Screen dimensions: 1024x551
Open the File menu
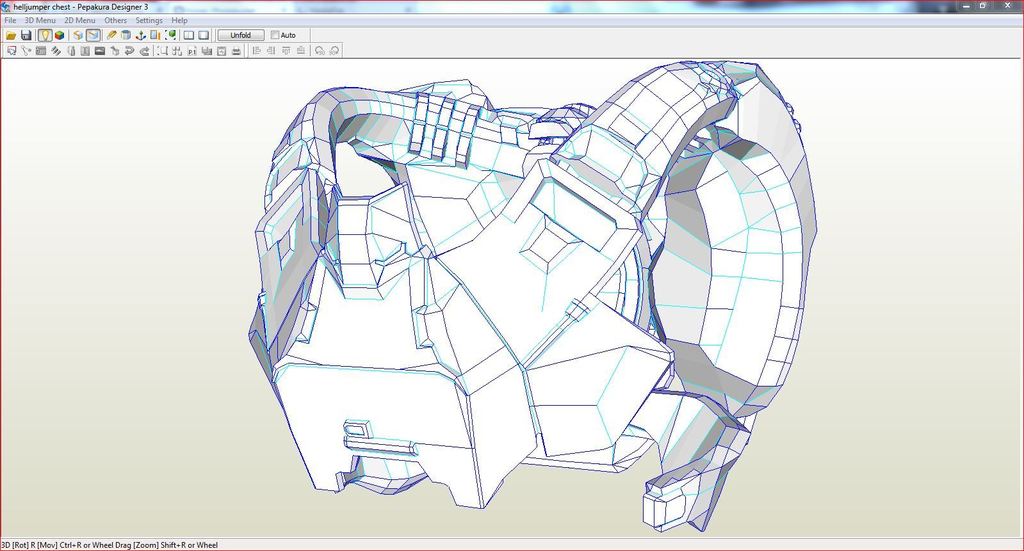click(10, 20)
